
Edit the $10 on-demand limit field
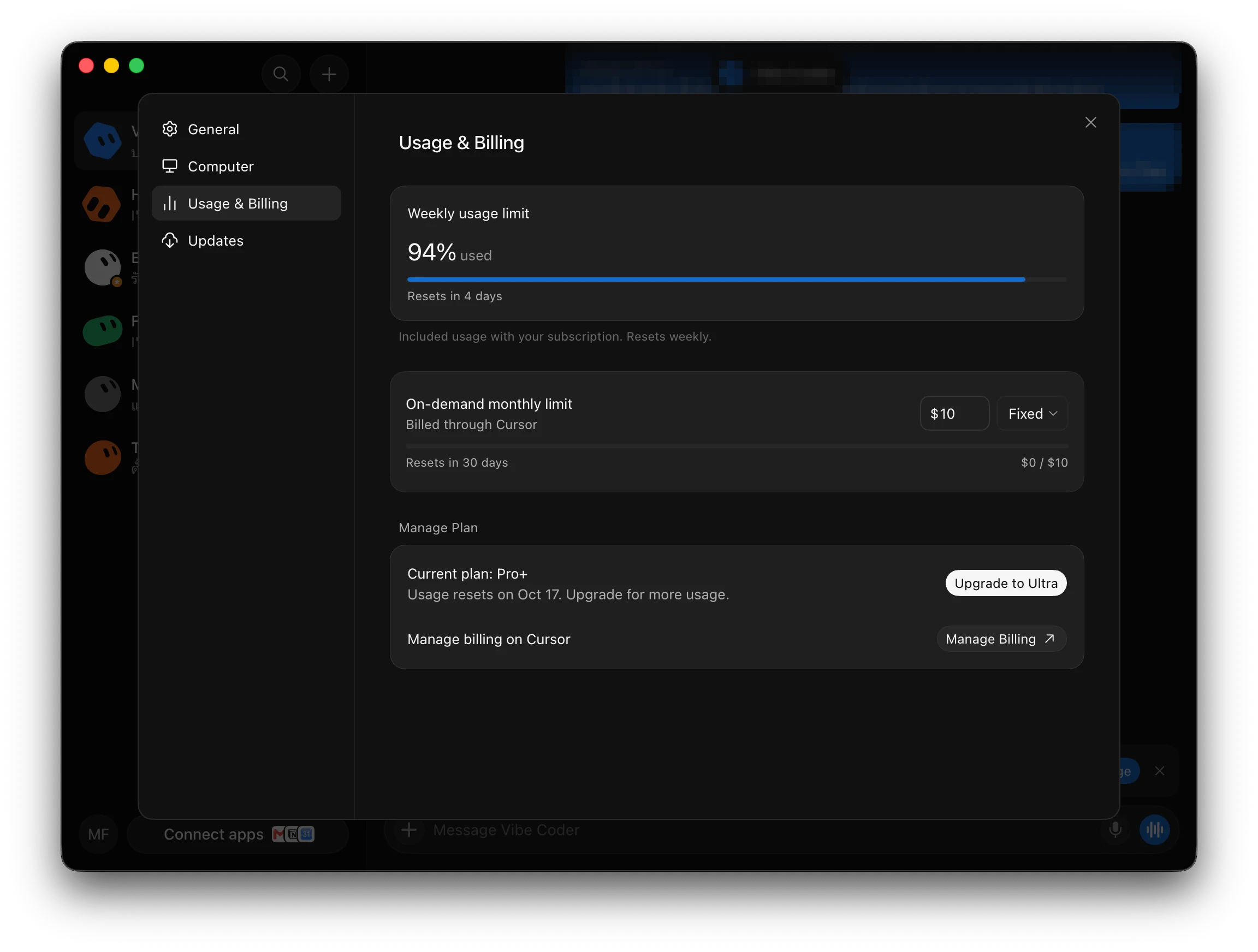point(954,413)
